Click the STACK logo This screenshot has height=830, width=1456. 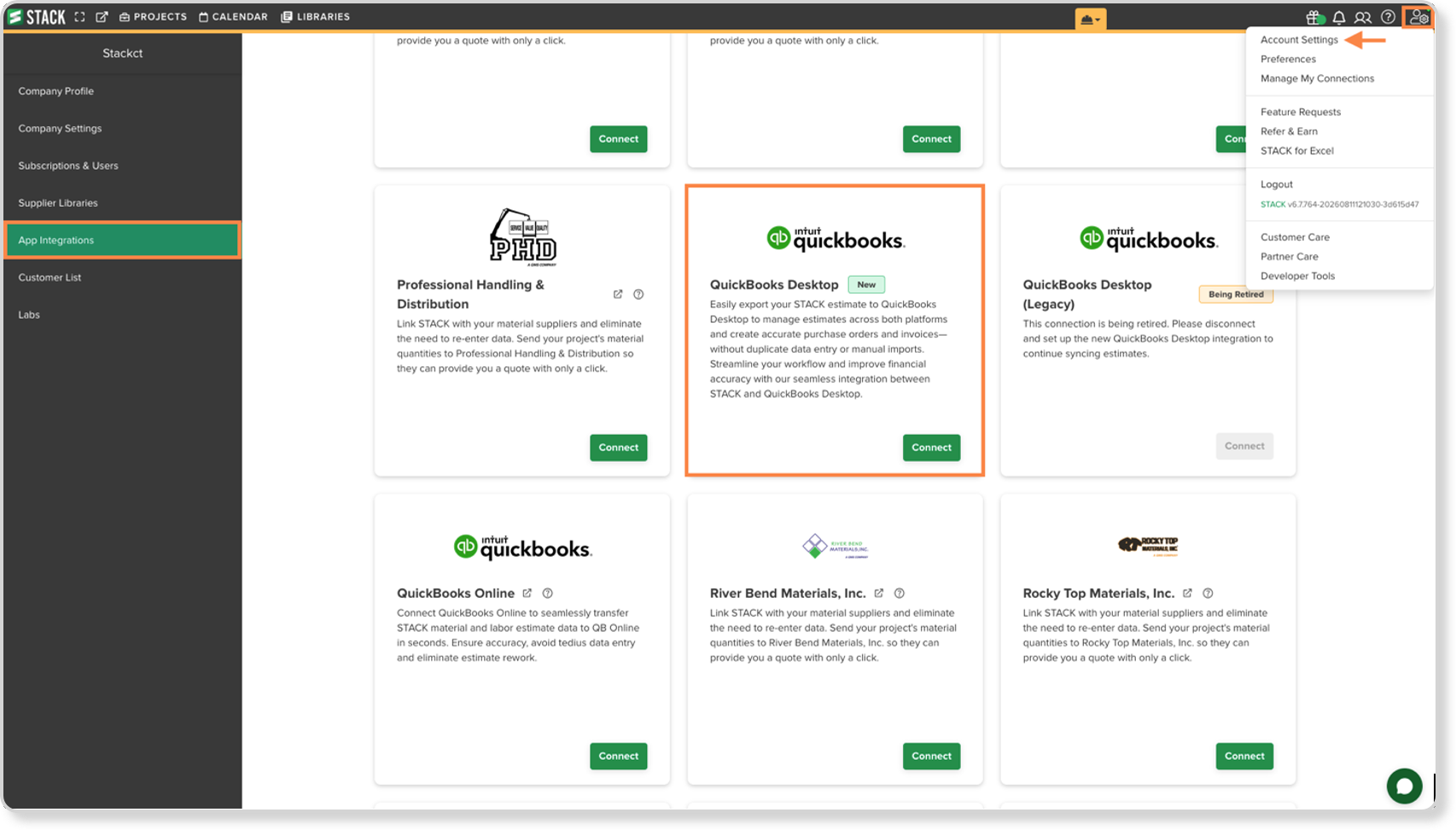point(37,17)
